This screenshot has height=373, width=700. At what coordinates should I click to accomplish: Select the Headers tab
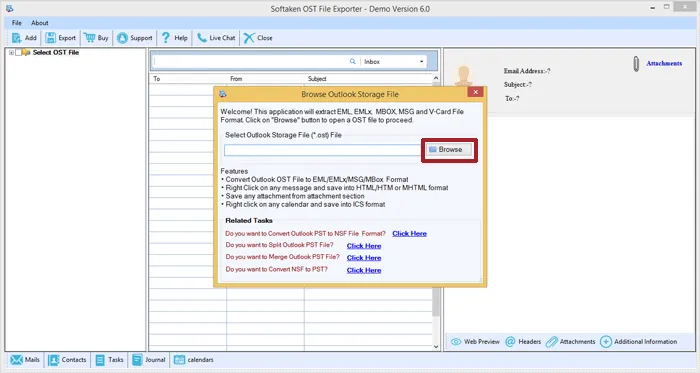point(523,342)
